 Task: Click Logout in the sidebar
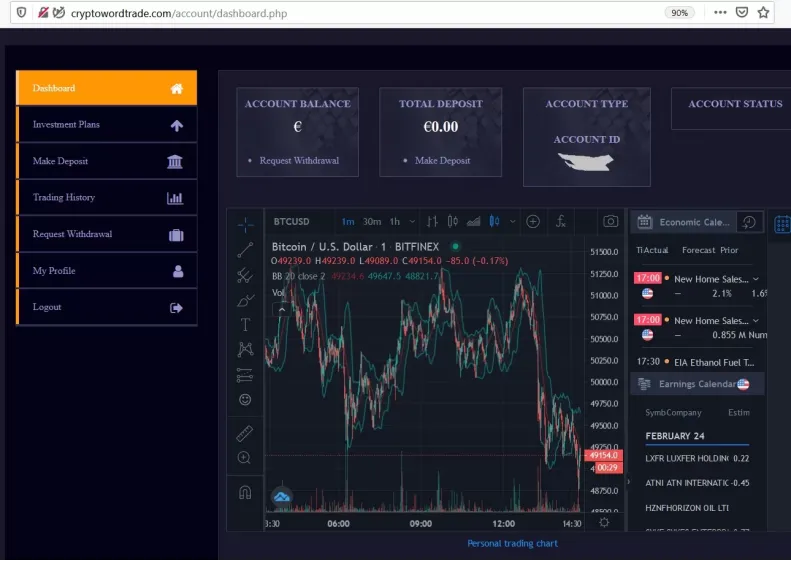pyautogui.click(x=106, y=307)
